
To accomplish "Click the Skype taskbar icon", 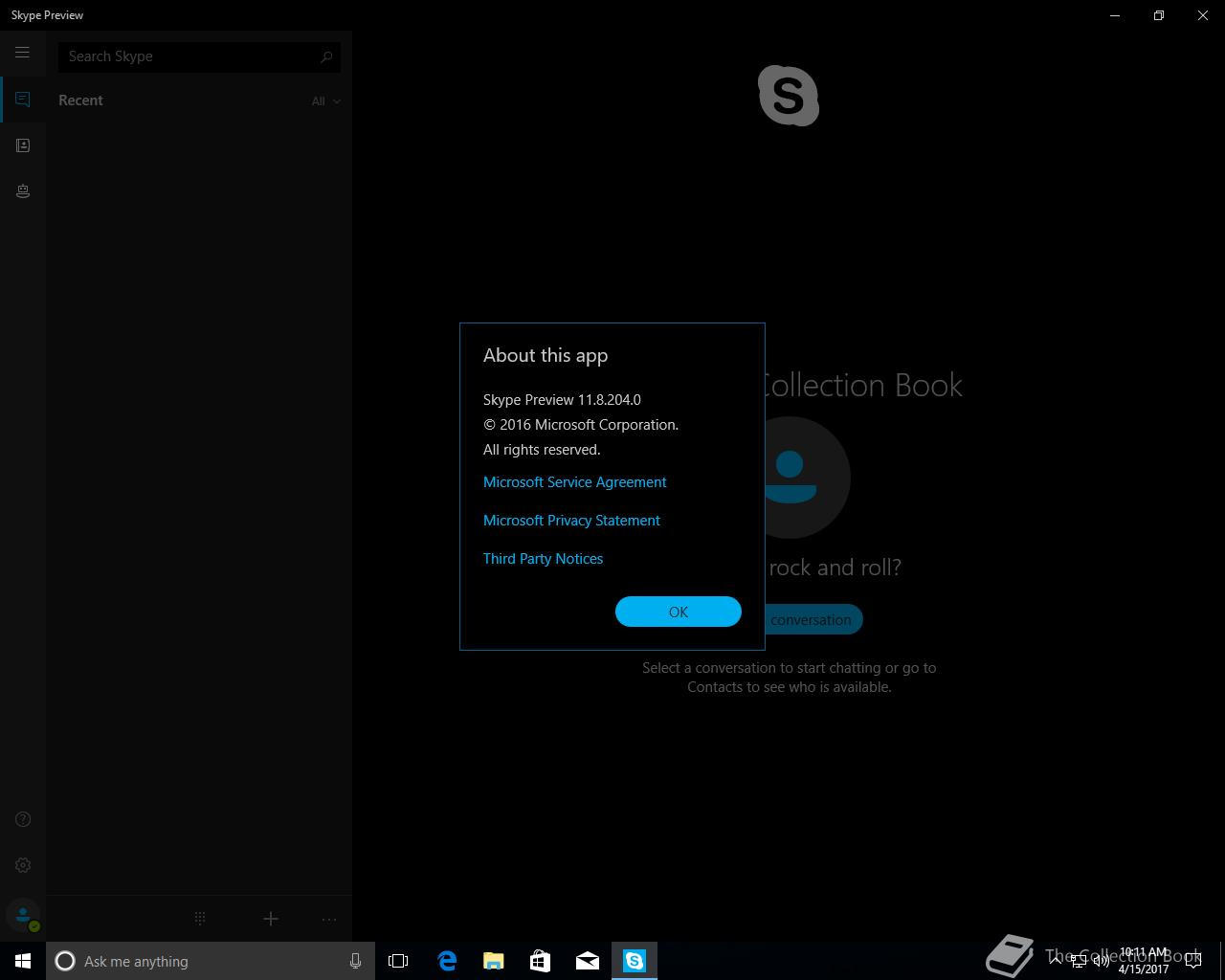I will pyautogui.click(x=635, y=961).
